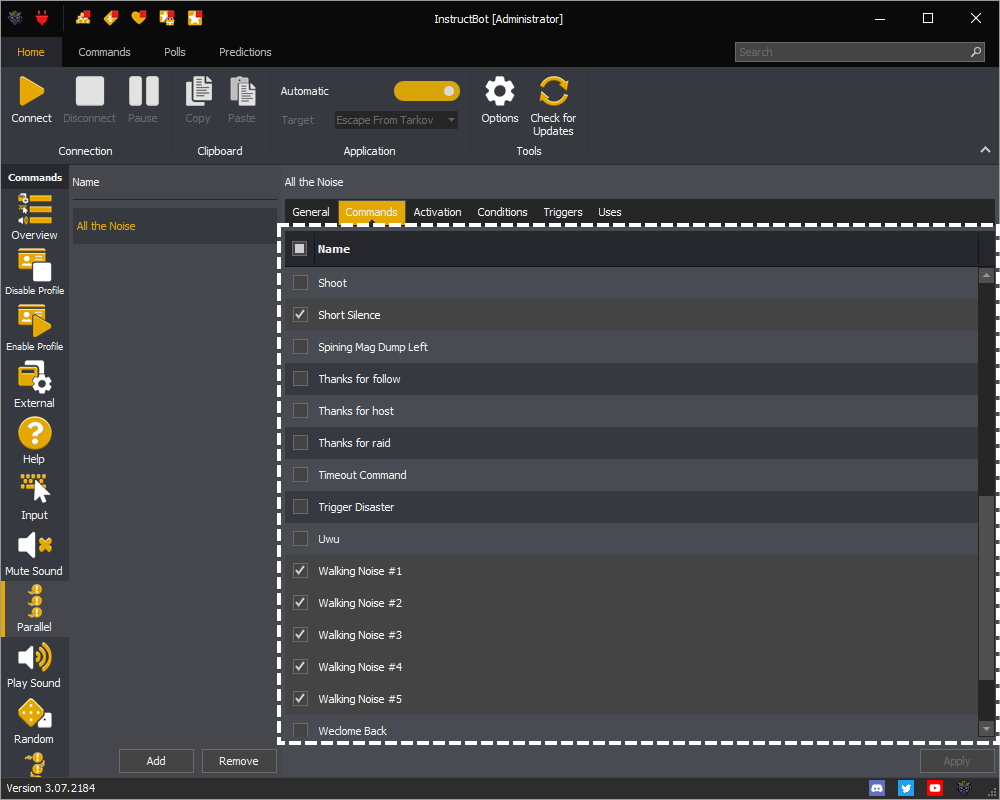The height and width of the screenshot is (800, 1000).
Task: Switch to the Activation tab
Action: coord(437,212)
